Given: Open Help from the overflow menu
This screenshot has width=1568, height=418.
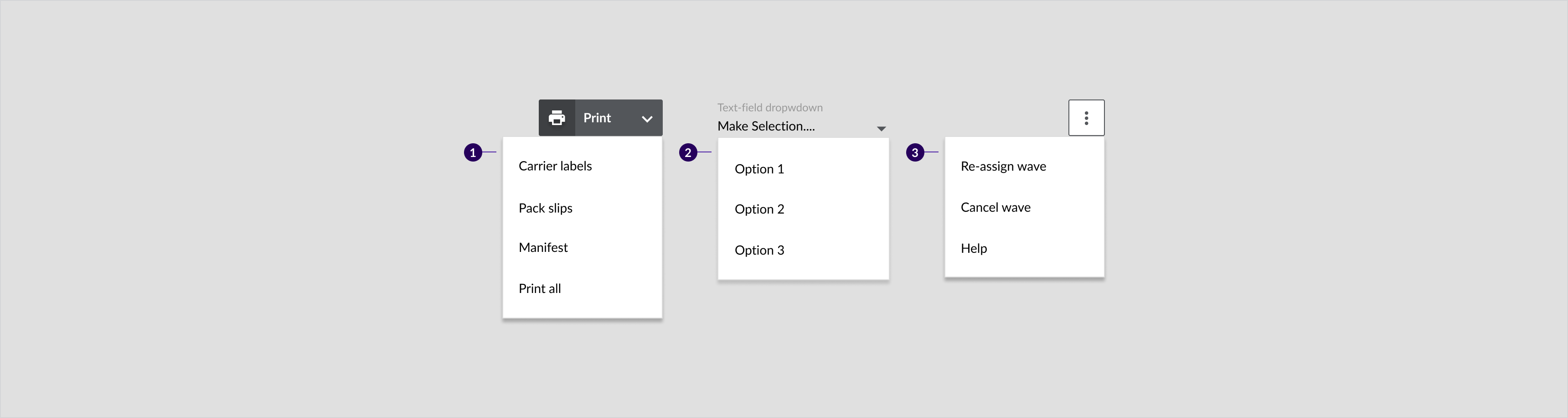Looking at the screenshot, I should point(973,248).
